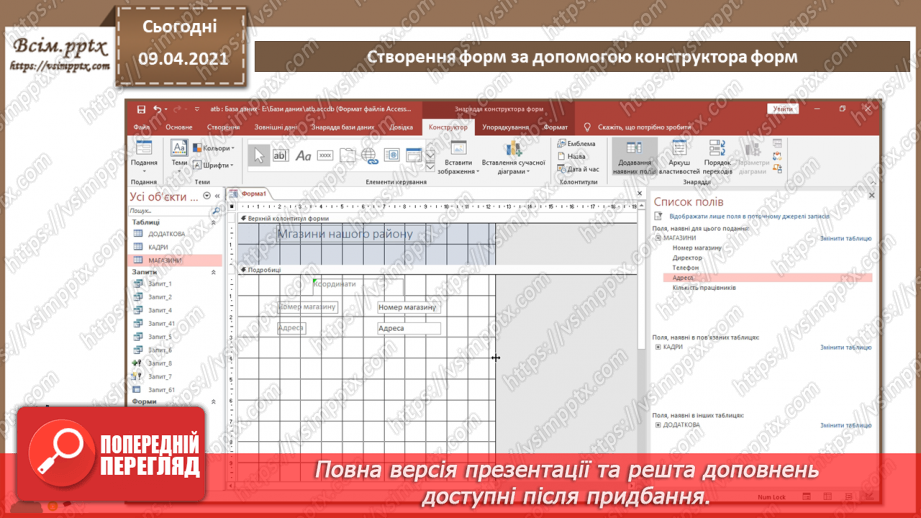This screenshot has width=921, height=518.
Task: Expand the КАДРИ table in field list
Action: tap(658, 347)
